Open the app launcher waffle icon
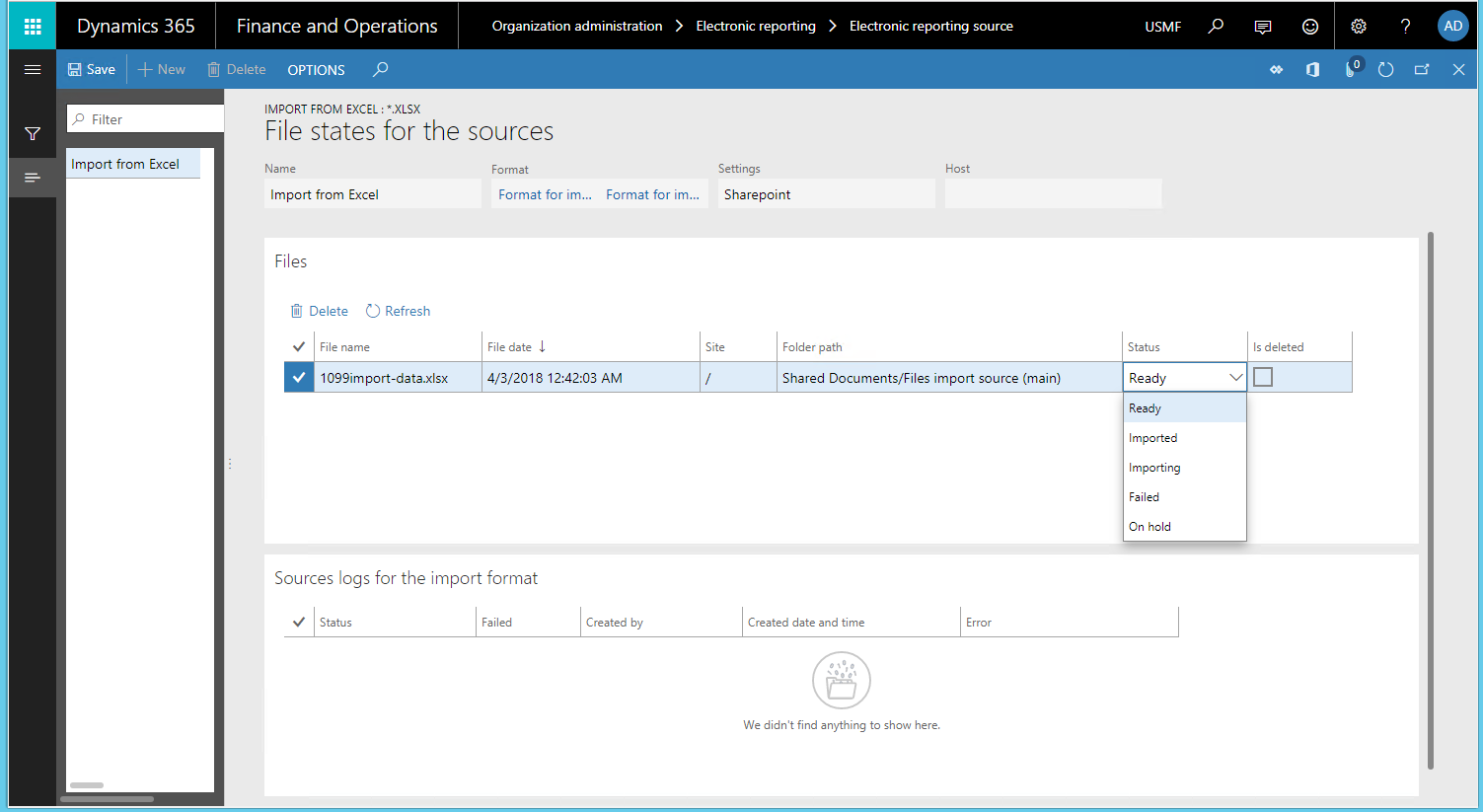Image resolution: width=1483 pixels, height=812 pixels. (x=33, y=26)
